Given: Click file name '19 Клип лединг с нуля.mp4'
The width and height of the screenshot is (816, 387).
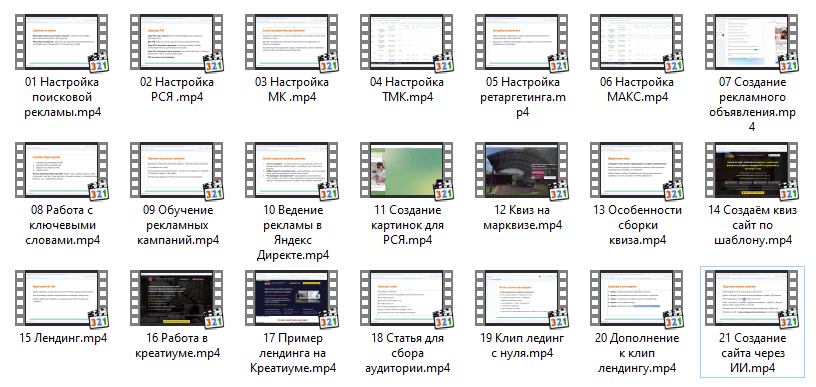Looking at the screenshot, I should coord(523,346).
